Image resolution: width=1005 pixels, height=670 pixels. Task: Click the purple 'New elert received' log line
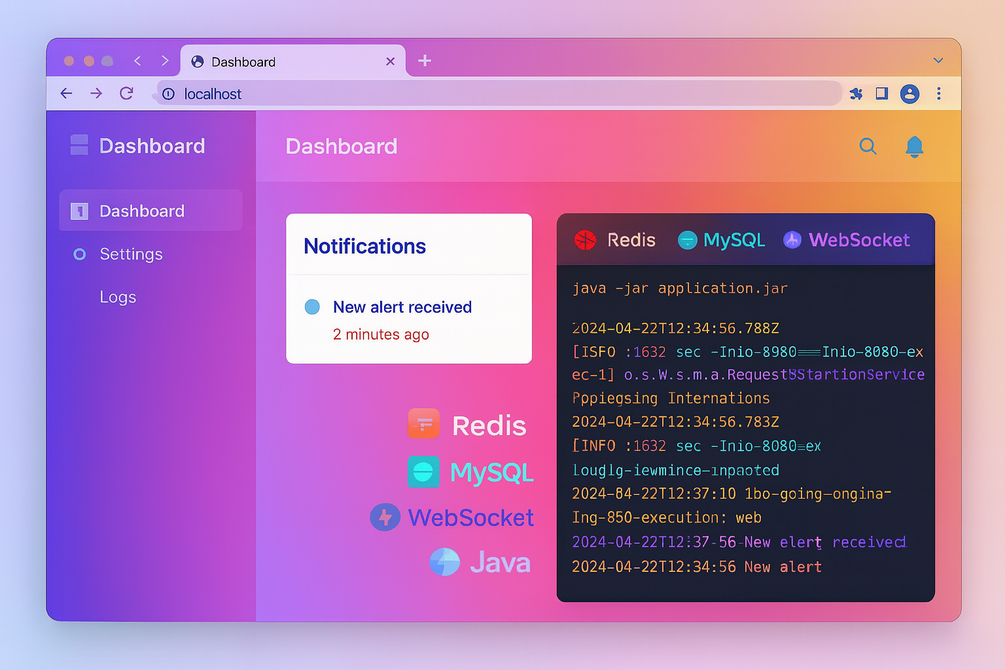(739, 542)
